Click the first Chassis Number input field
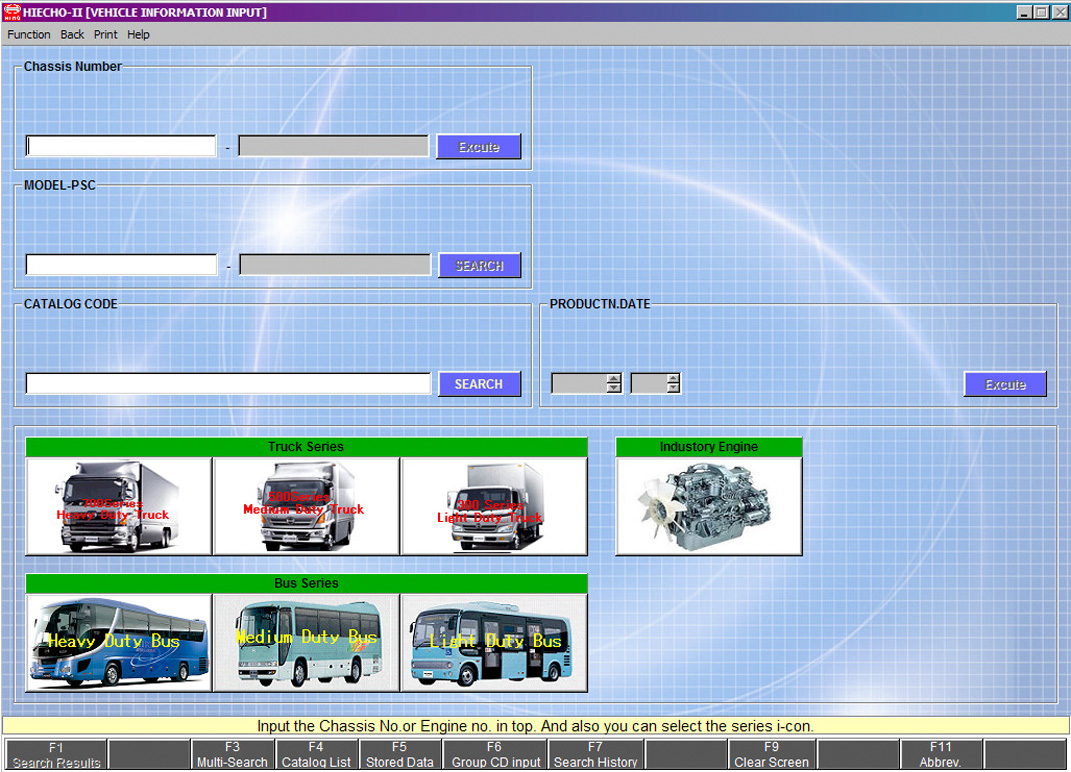The height and width of the screenshot is (772, 1071). click(x=121, y=146)
